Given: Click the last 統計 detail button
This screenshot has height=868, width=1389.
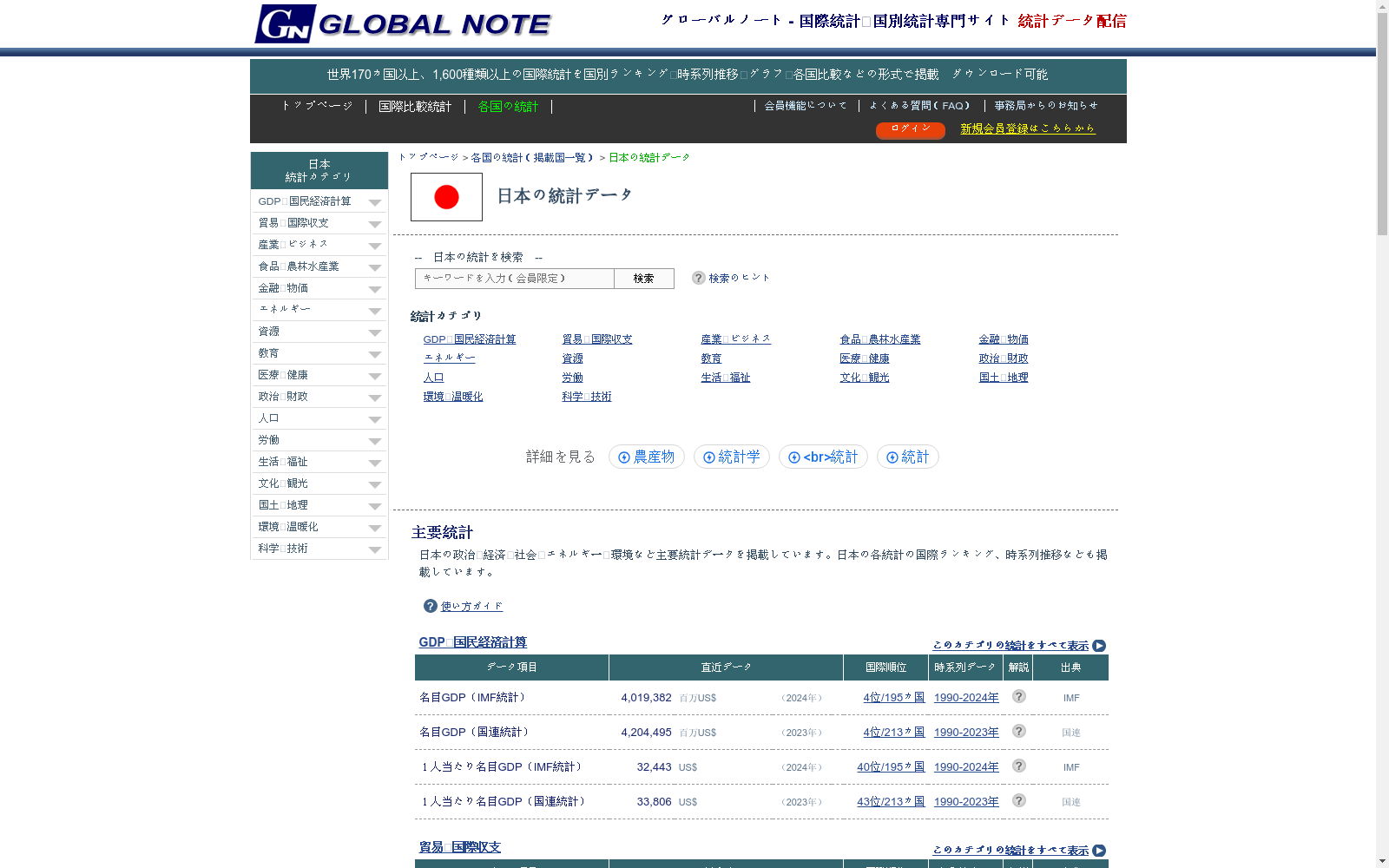Looking at the screenshot, I should click(908, 457).
